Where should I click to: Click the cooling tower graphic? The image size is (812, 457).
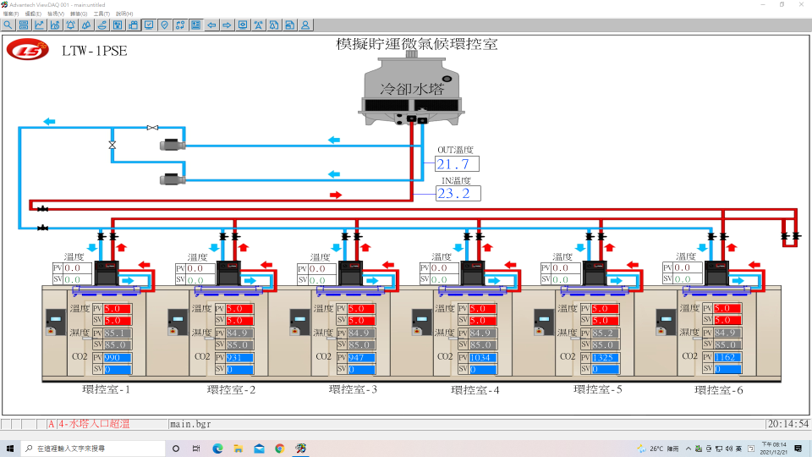(411, 88)
